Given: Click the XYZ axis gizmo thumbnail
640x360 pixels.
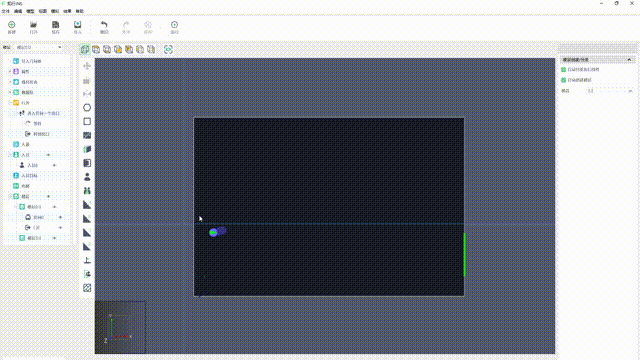Looking at the screenshot, I should (x=120, y=327).
